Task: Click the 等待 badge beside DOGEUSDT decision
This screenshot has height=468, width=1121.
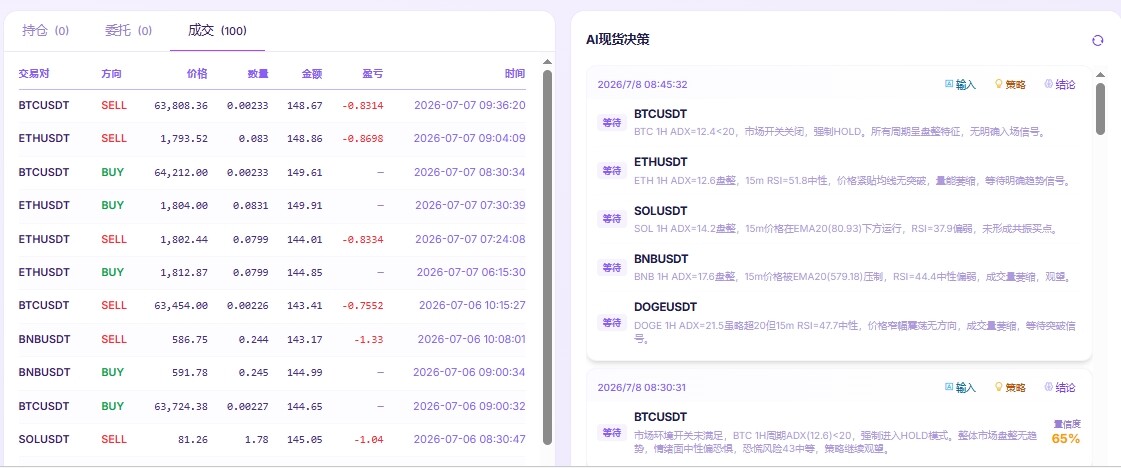Action: [611, 322]
